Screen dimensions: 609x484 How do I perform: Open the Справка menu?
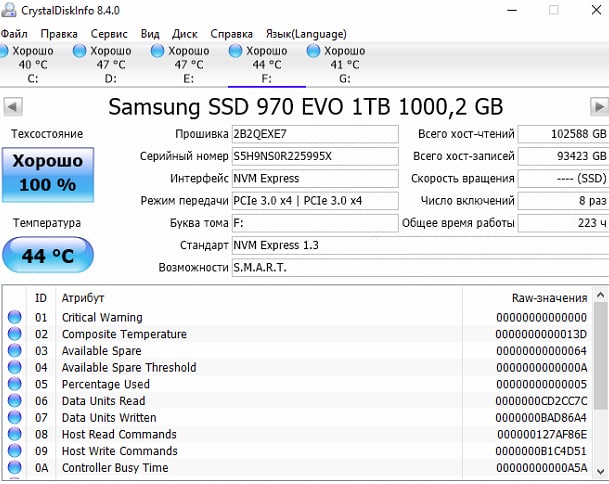(x=231, y=34)
